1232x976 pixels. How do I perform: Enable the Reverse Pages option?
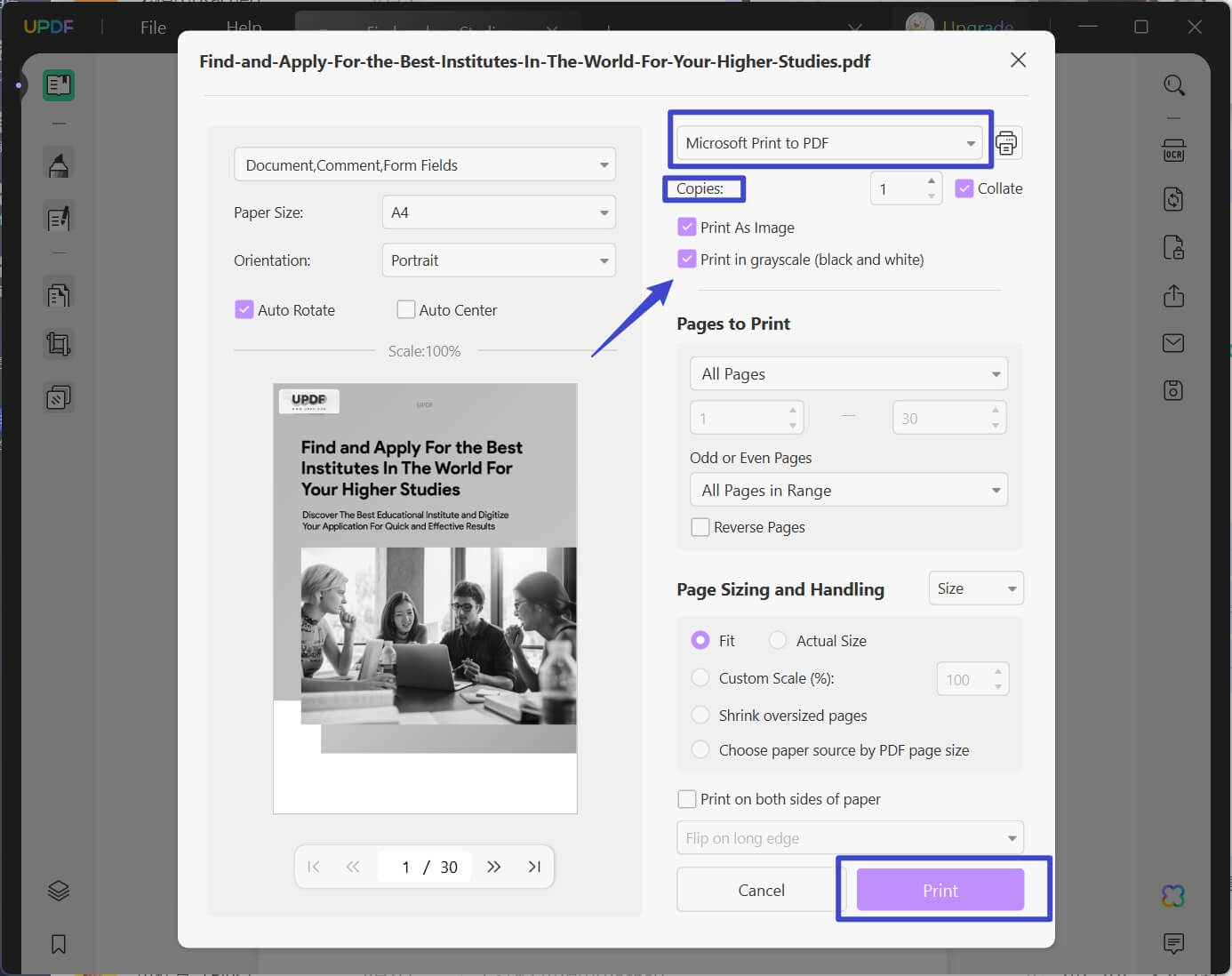(700, 526)
